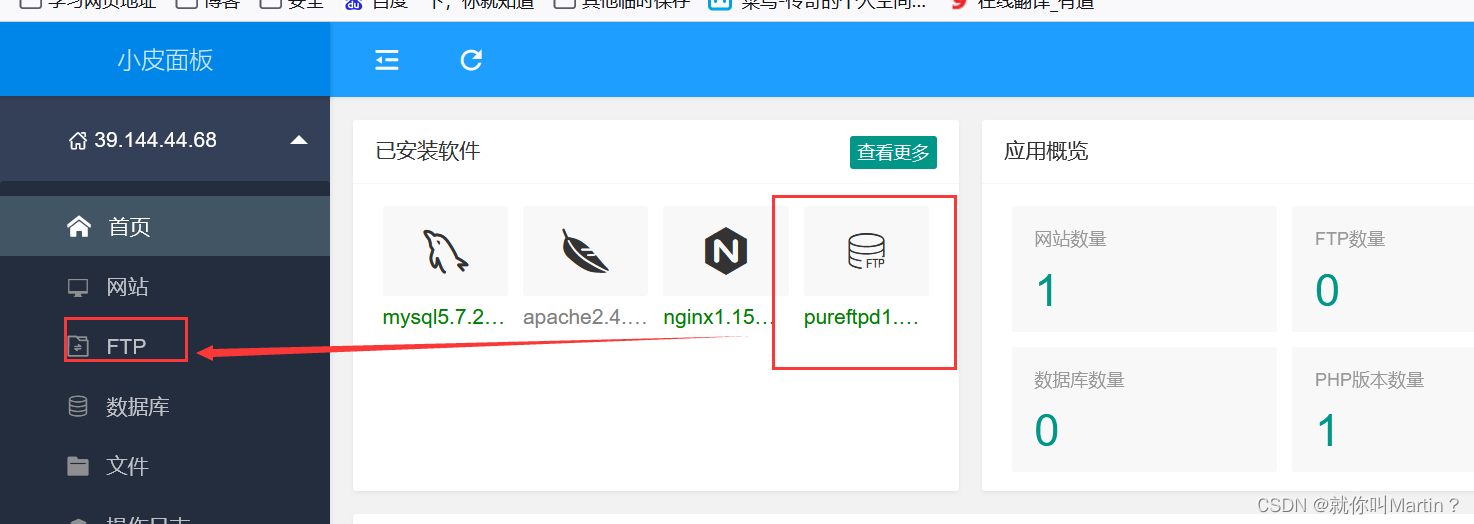1474x524 pixels.
Task: Collapse the 39.144.44.68 server menu arrow
Action: (299, 140)
